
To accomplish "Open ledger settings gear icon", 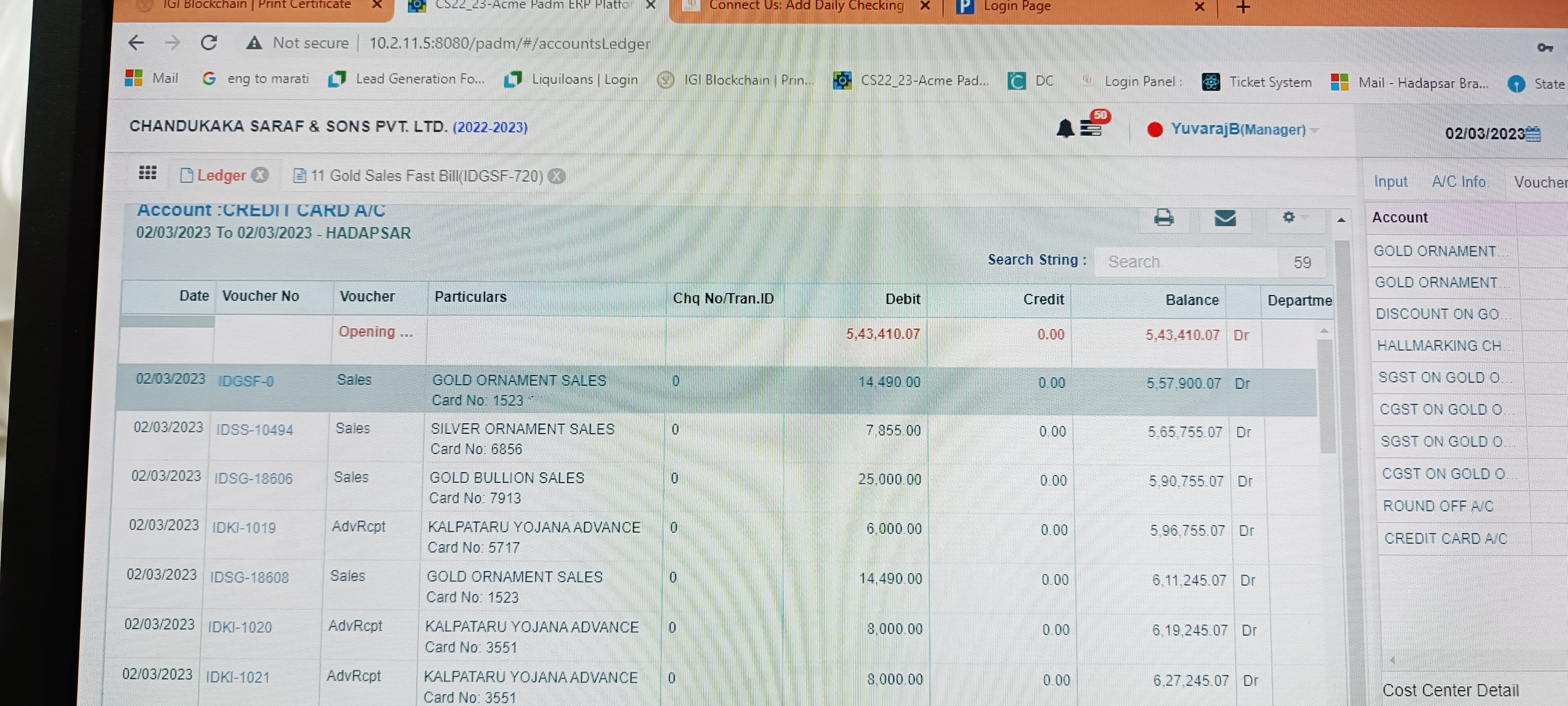I will pyautogui.click(x=1288, y=217).
